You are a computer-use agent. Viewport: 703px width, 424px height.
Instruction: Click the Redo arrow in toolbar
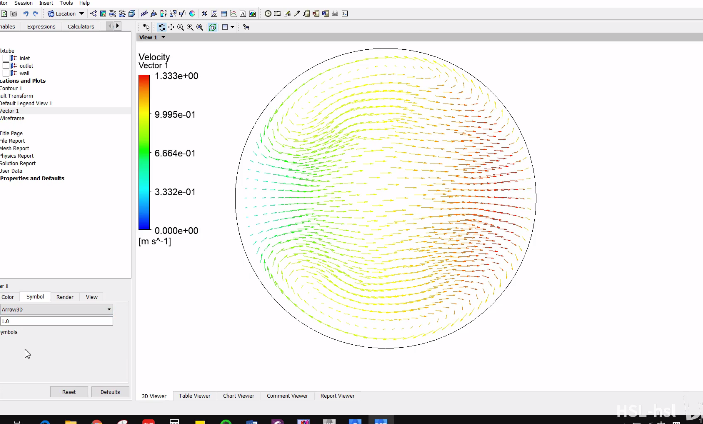coord(35,13)
